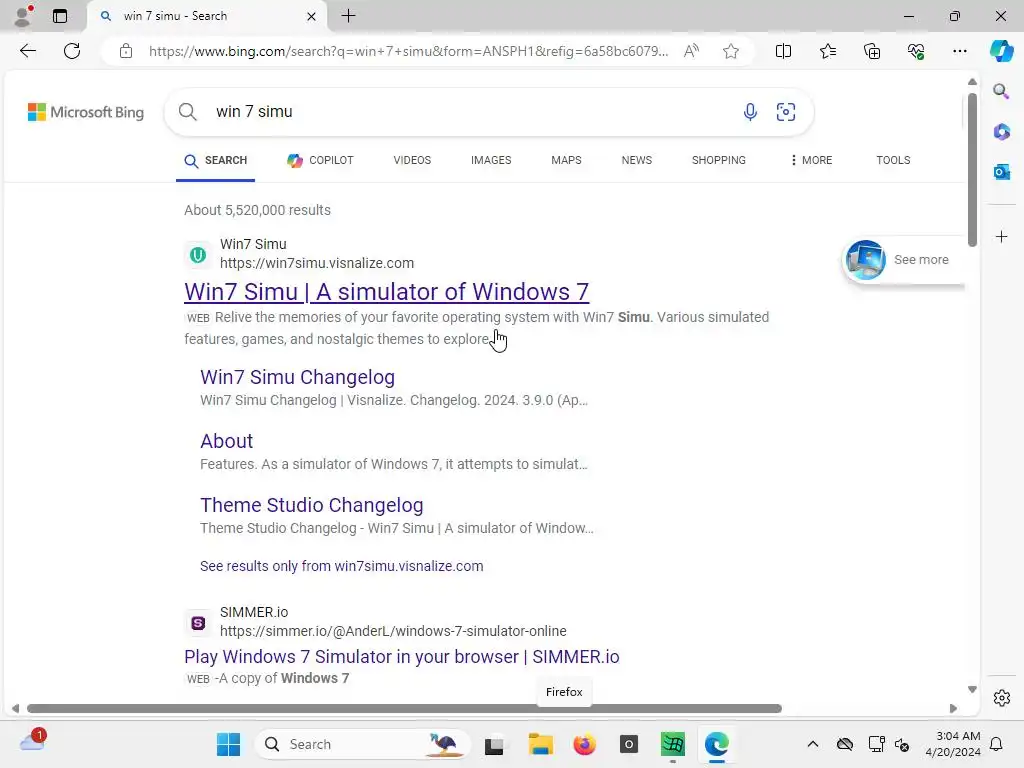Image resolution: width=1024 pixels, height=768 pixels.
Task: Show hidden system tray icons chevron
Action: tap(812, 744)
